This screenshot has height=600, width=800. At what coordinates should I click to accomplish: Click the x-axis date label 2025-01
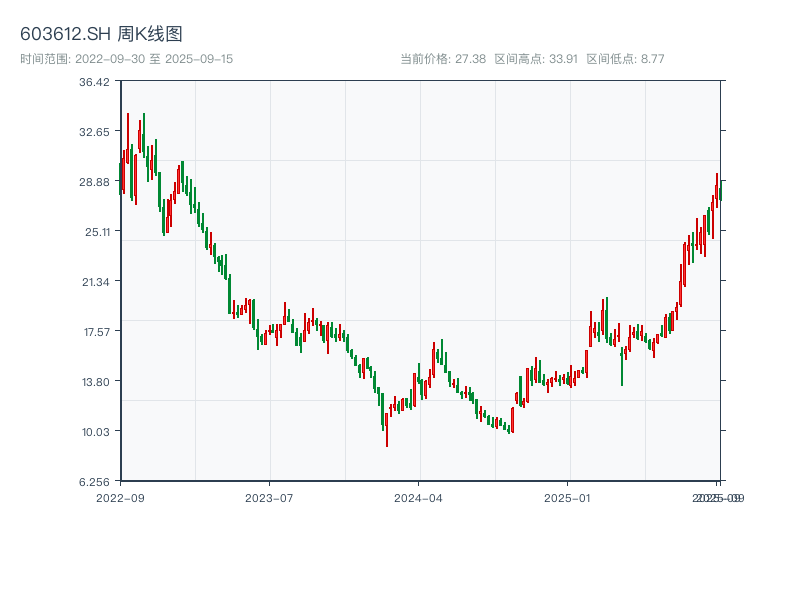(567, 498)
